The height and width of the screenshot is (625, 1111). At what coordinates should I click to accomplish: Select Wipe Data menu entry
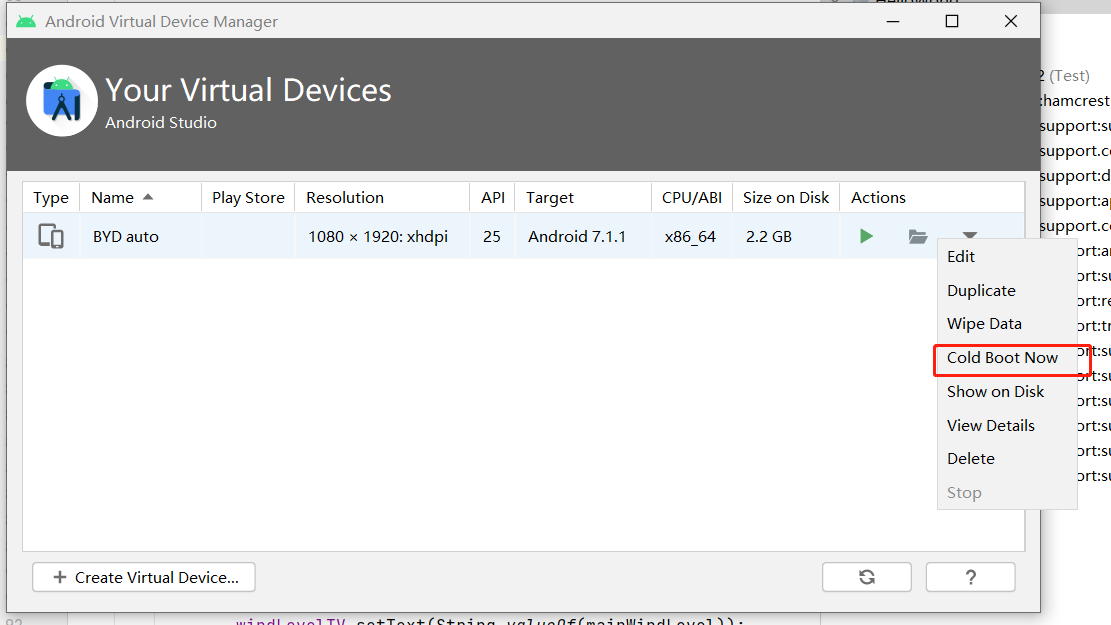pos(1007,324)
